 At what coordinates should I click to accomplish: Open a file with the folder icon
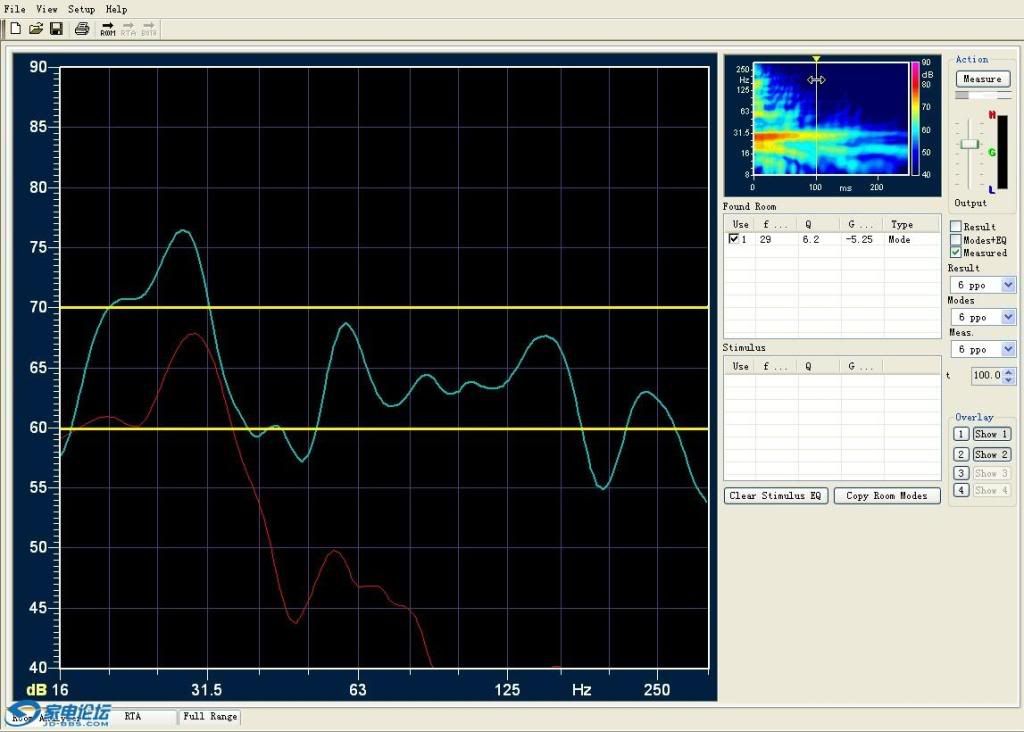36,29
